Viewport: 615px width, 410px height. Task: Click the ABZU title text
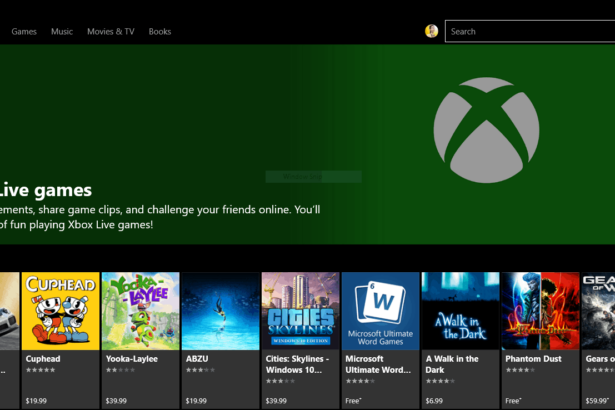197,359
